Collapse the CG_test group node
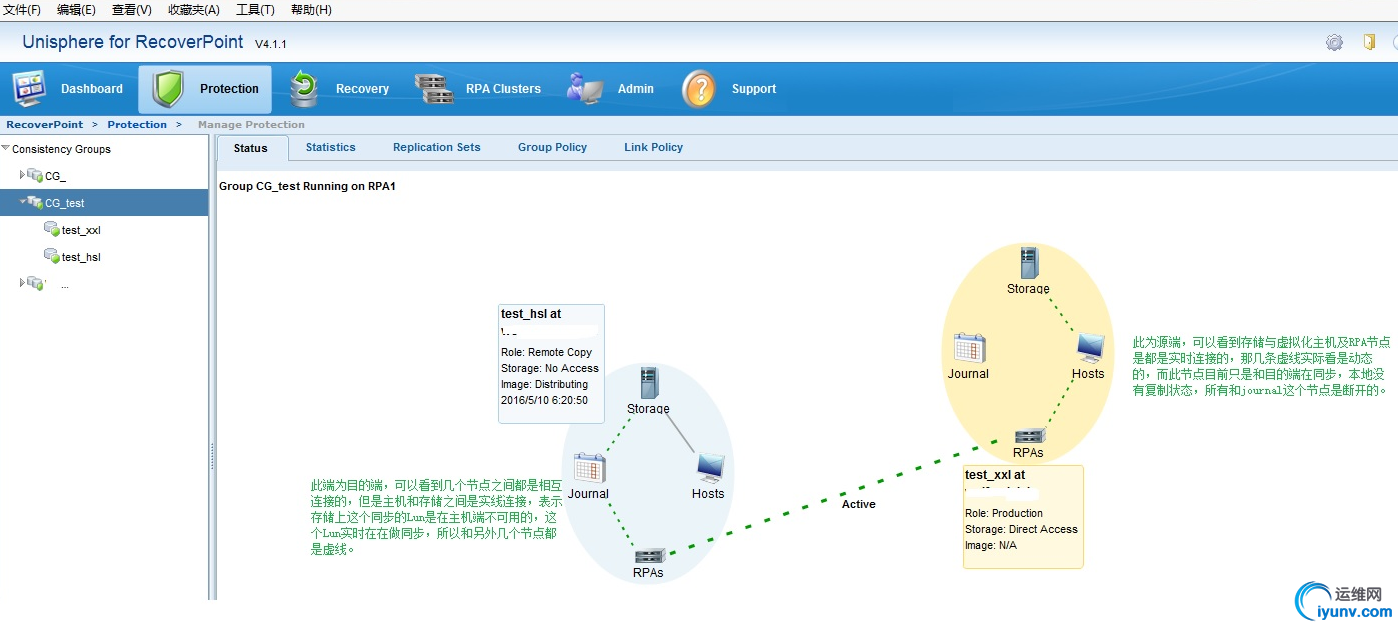1398x628 pixels. click(x=22, y=202)
